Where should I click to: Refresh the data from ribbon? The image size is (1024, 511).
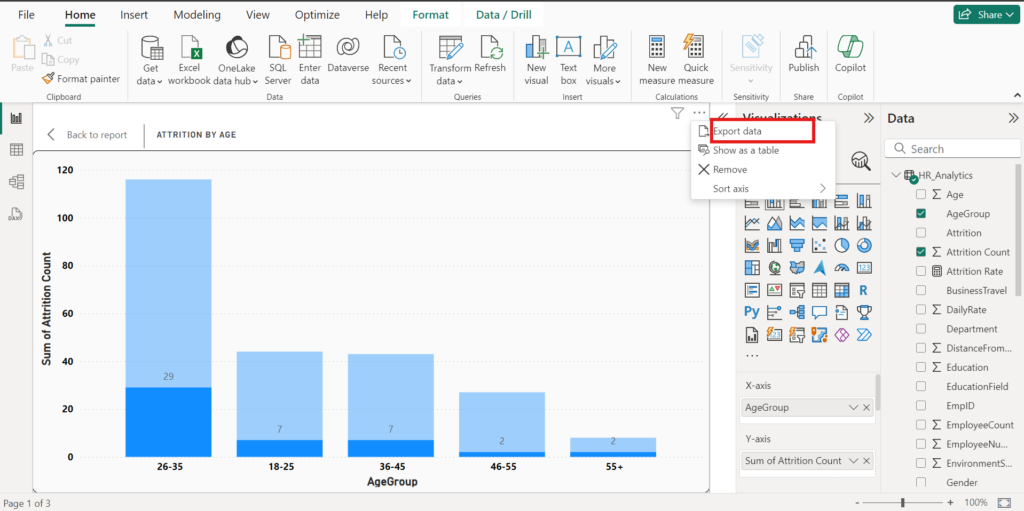pos(490,55)
